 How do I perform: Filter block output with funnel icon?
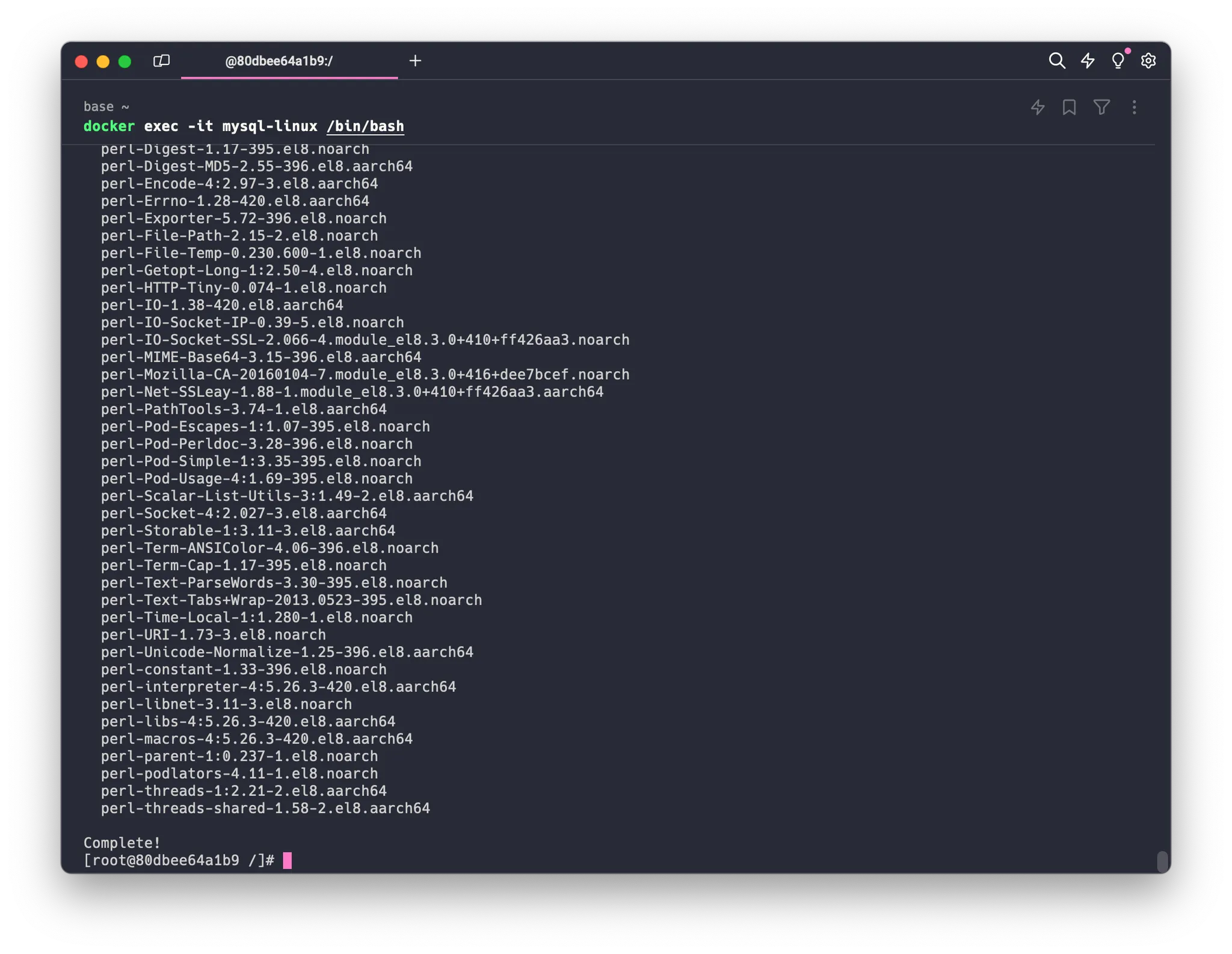[x=1101, y=108]
